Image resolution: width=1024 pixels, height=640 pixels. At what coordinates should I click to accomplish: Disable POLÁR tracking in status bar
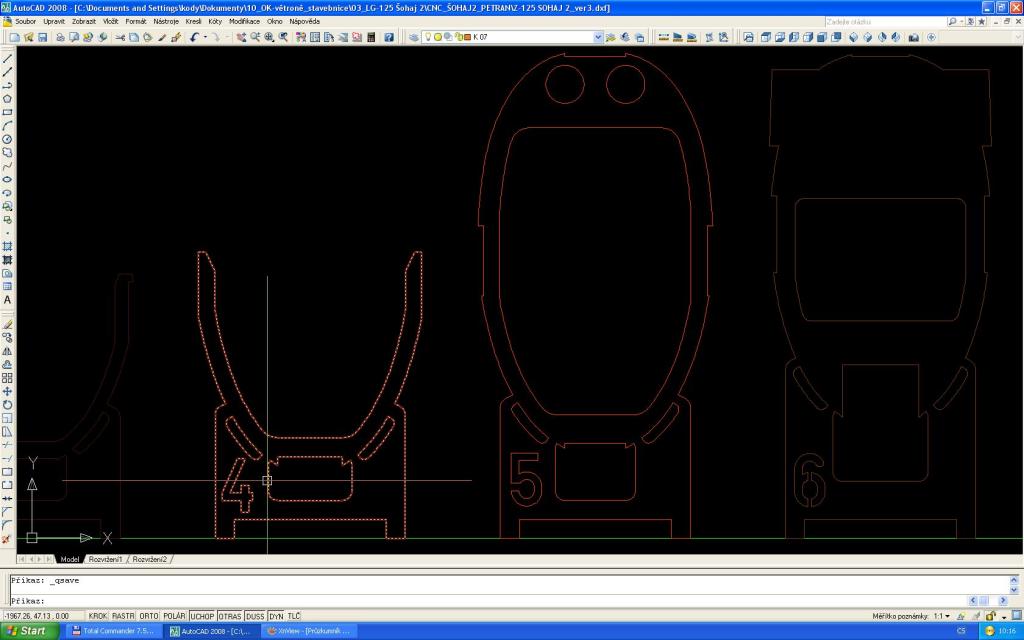click(x=175, y=616)
